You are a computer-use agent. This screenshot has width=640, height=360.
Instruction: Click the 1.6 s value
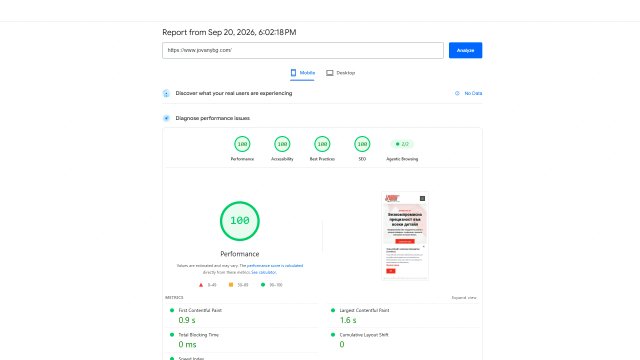coord(348,320)
